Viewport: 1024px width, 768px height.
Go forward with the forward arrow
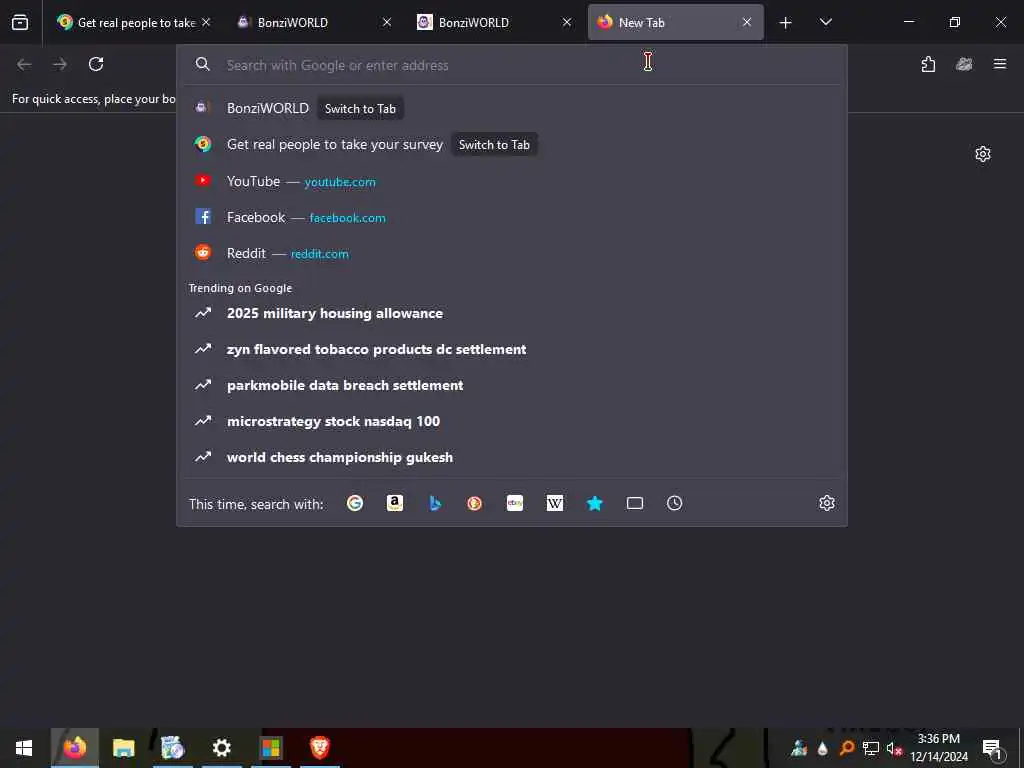click(x=60, y=64)
